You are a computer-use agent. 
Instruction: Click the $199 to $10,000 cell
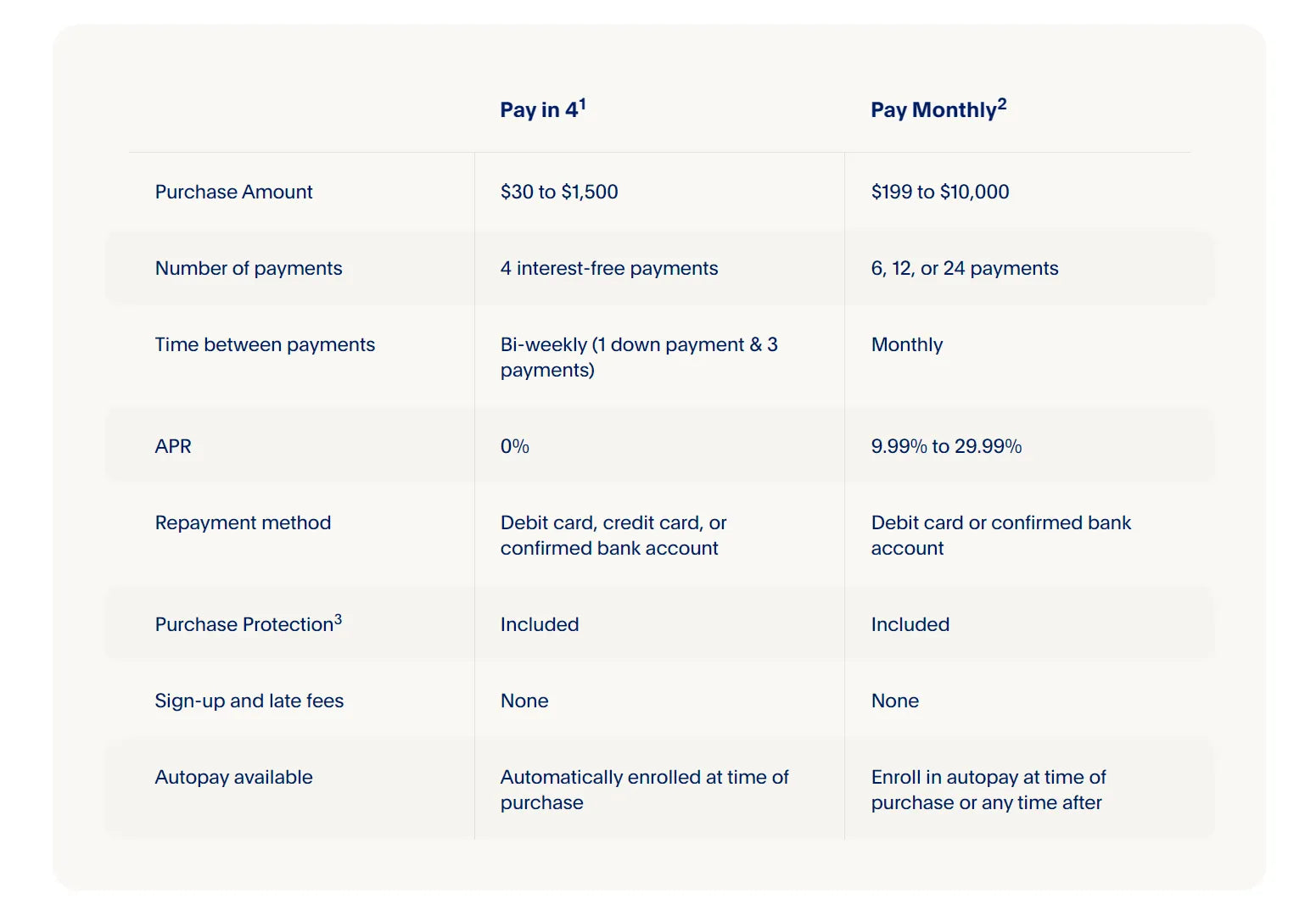coord(940,192)
